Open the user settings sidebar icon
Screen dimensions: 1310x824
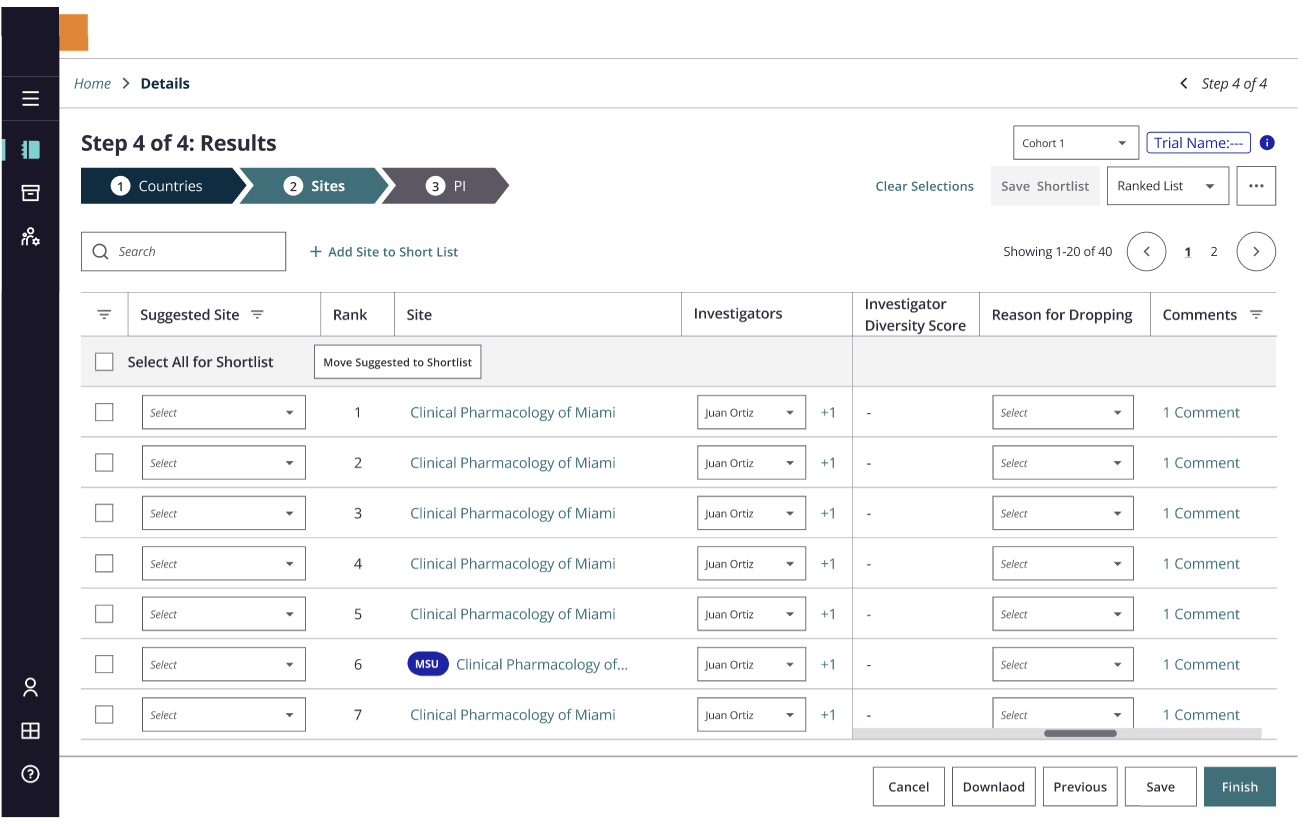pos(30,237)
